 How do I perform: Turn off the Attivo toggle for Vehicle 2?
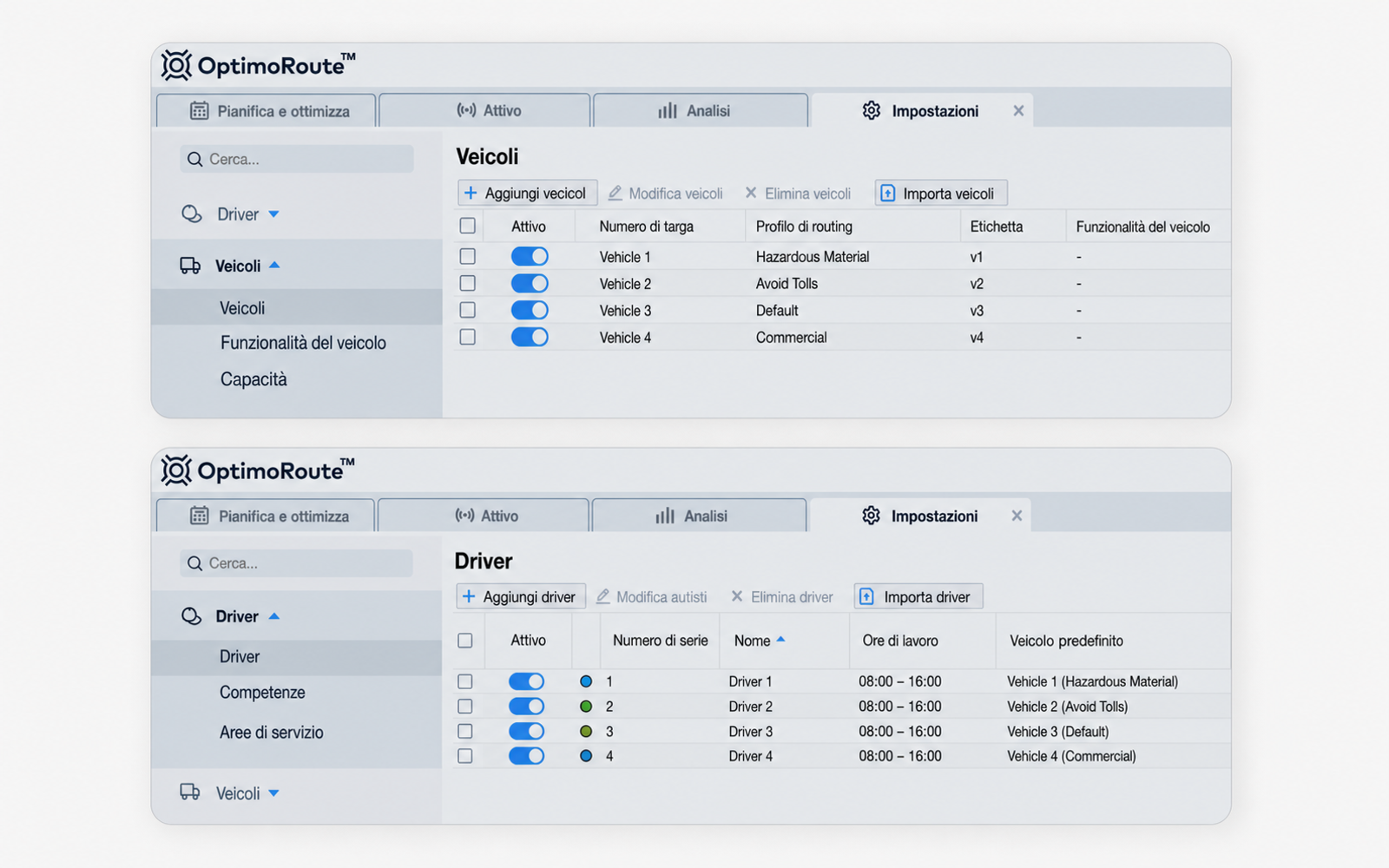530,283
